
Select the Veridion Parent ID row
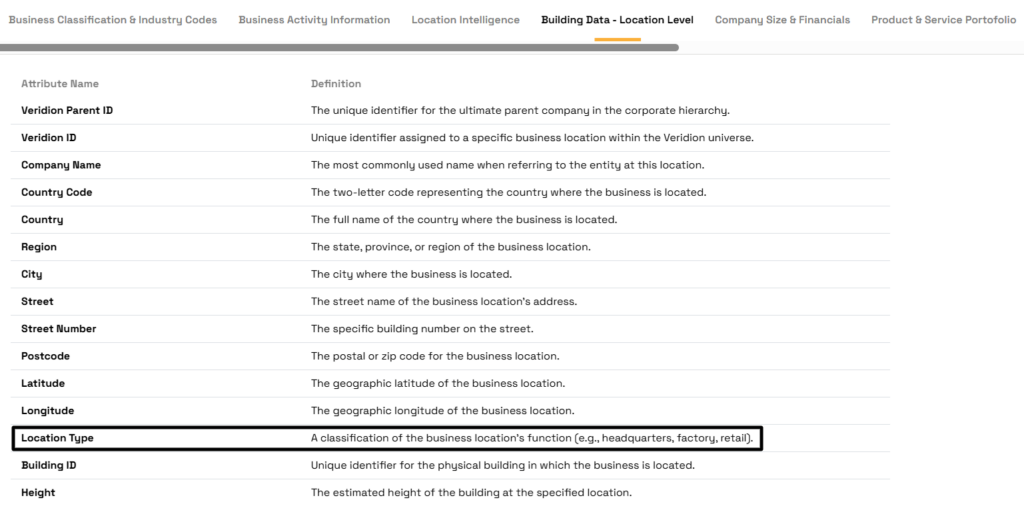click(67, 110)
